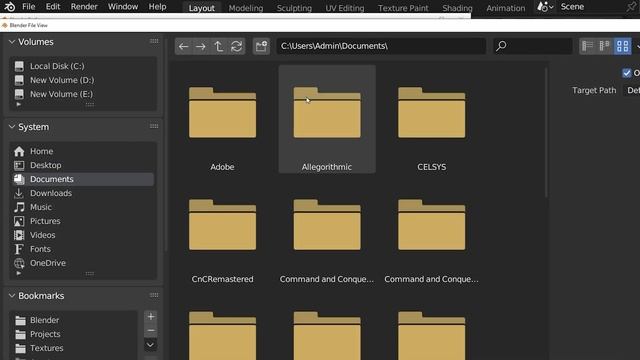Switch to thumbnails display mode
The width and height of the screenshot is (640, 360).
pos(622,46)
